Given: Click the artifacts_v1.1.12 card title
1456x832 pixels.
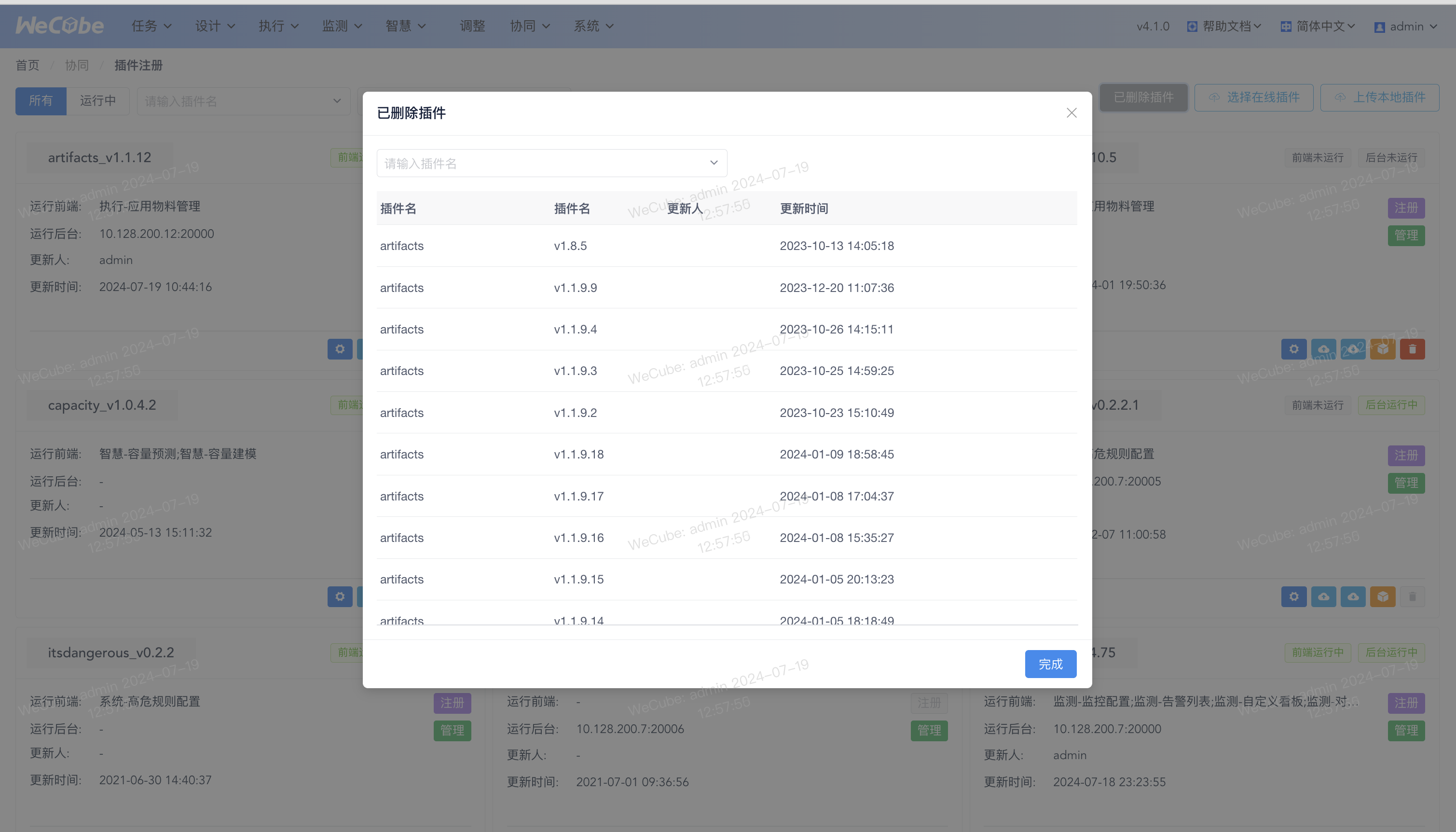Looking at the screenshot, I should pyautogui.click(x=99, y=158).
